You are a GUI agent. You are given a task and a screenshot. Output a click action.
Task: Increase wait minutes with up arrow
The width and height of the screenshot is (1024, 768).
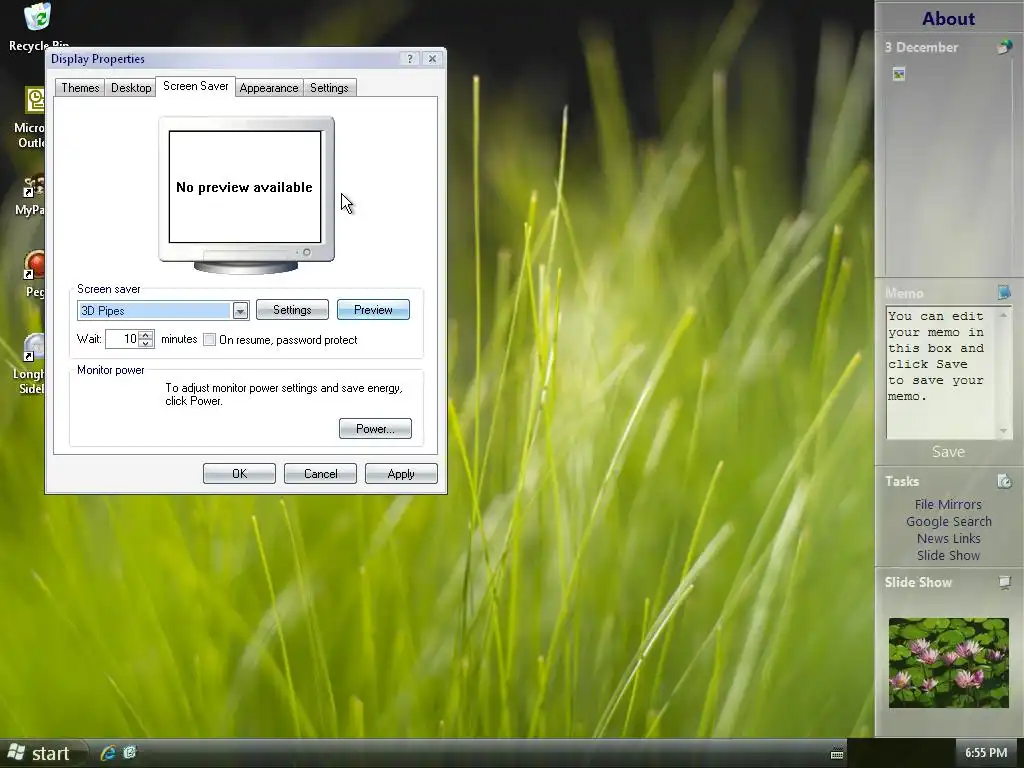point(146,335)
